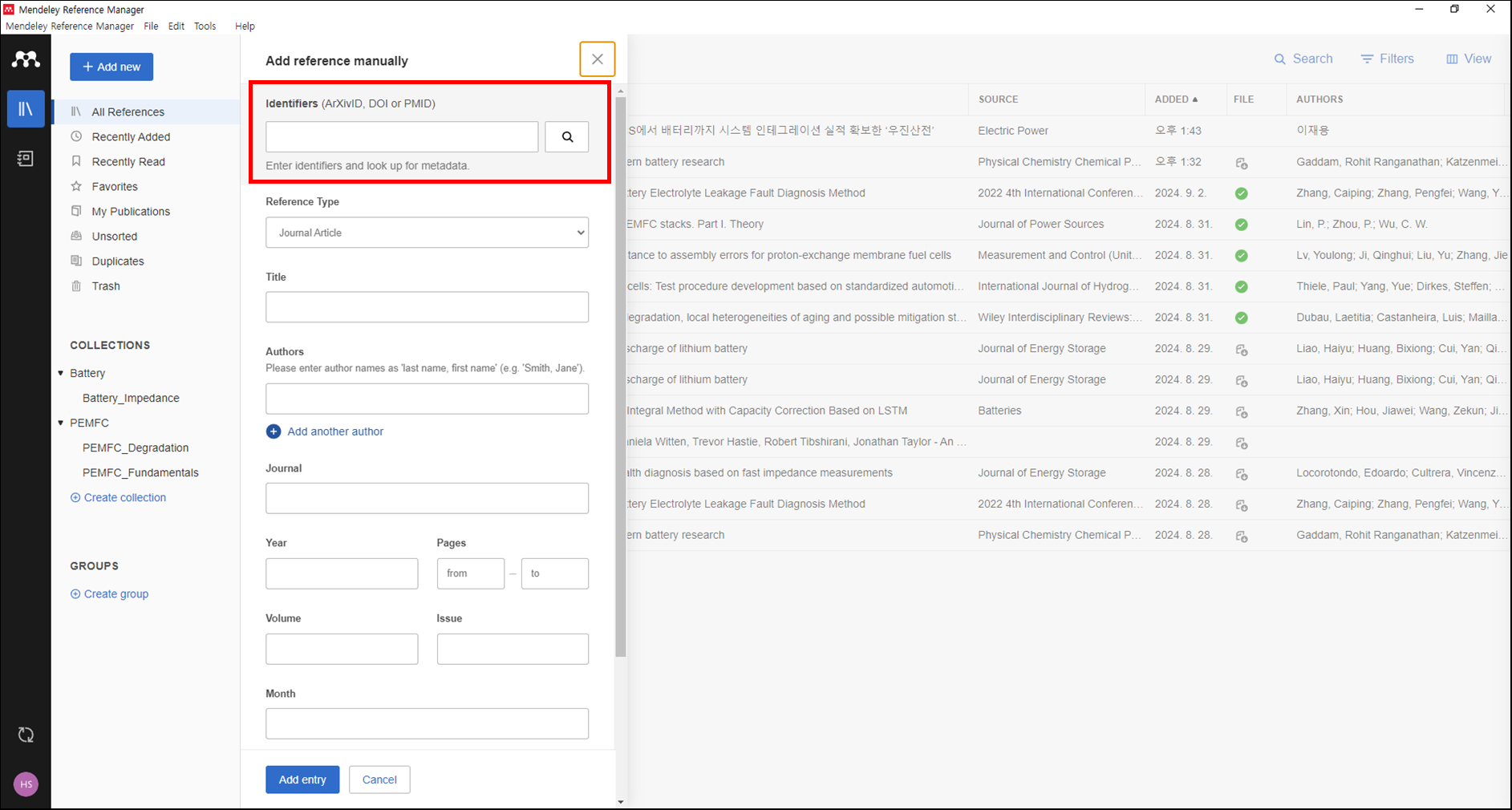Open the File menu

pos(151,26)
